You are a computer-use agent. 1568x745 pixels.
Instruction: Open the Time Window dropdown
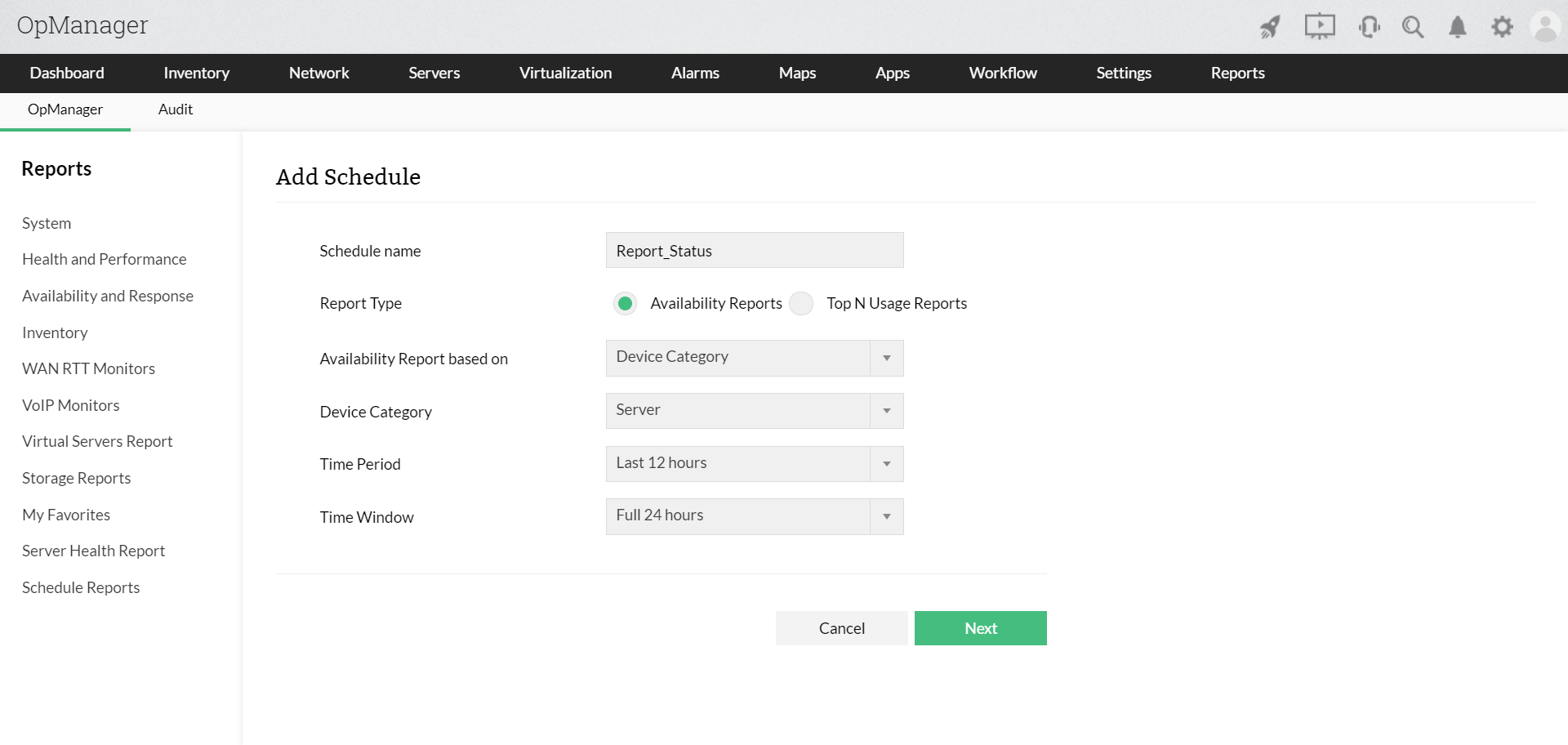(886, 515)
